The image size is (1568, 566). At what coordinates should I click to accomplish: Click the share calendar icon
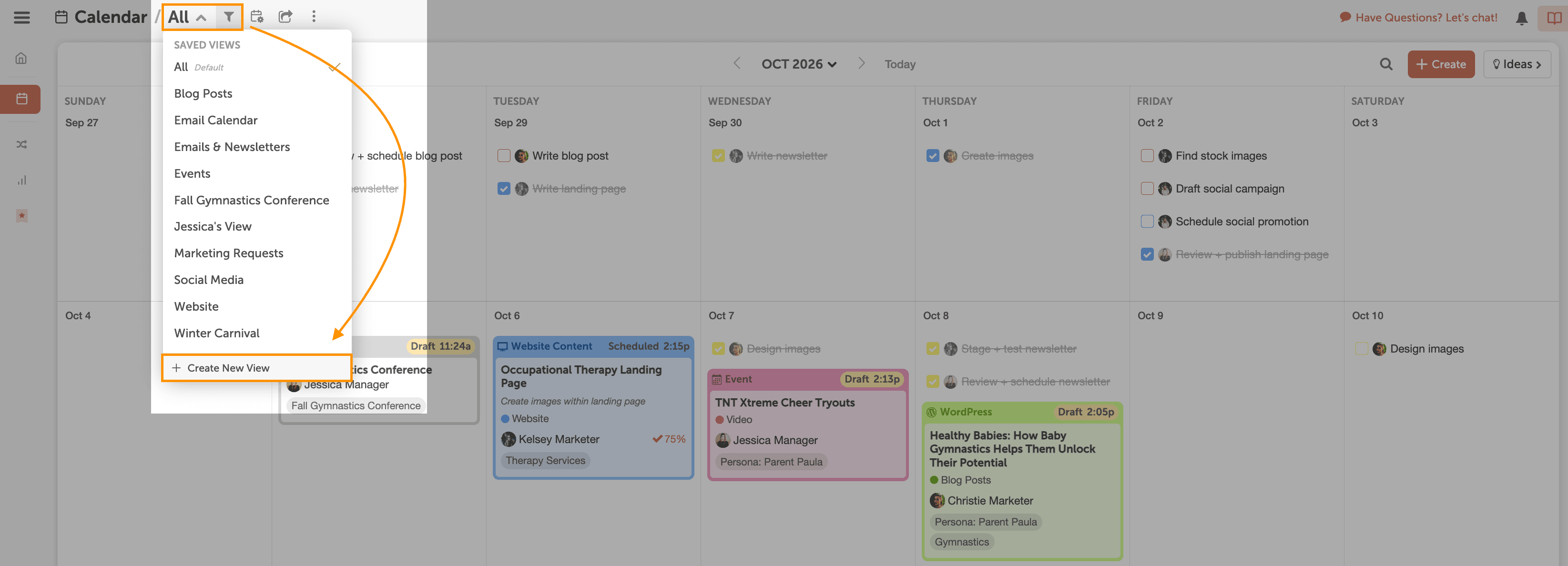point(285,17)
